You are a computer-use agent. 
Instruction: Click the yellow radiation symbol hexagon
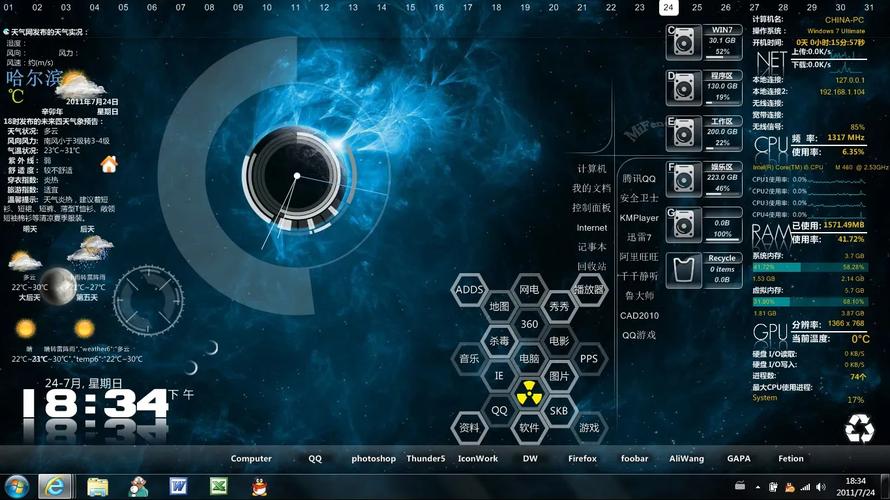coord(529,393)
